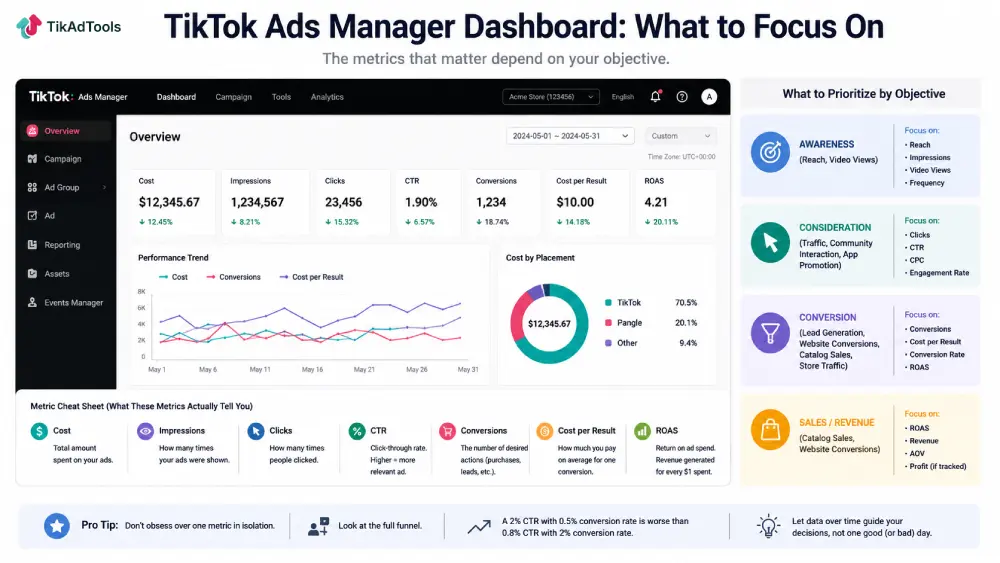Toggle the Cost series in chart legend

tap(173, 277)
